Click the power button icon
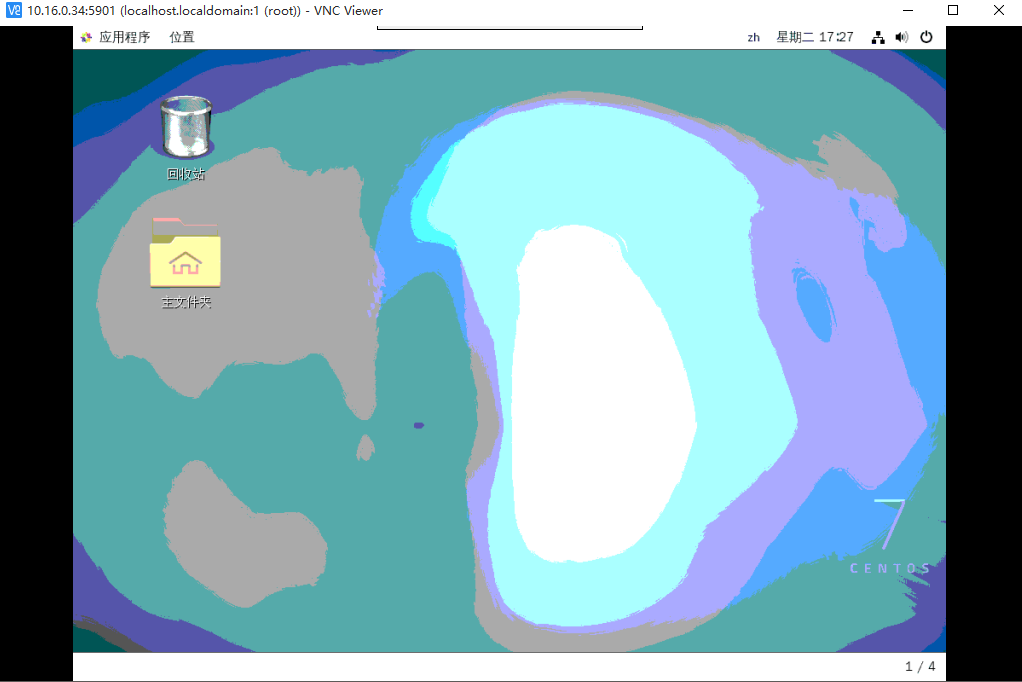The width and height of the screenshot is (1022, 682). [926, 37]
